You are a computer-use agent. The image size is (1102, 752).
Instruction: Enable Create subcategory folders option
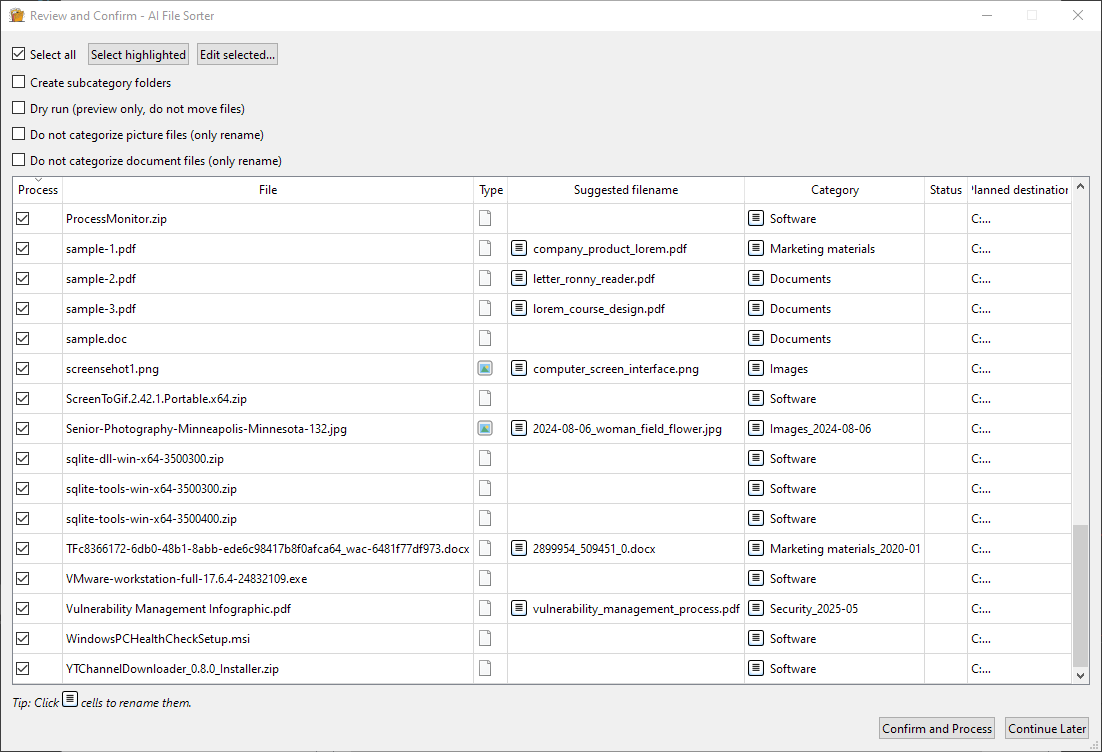19,82
